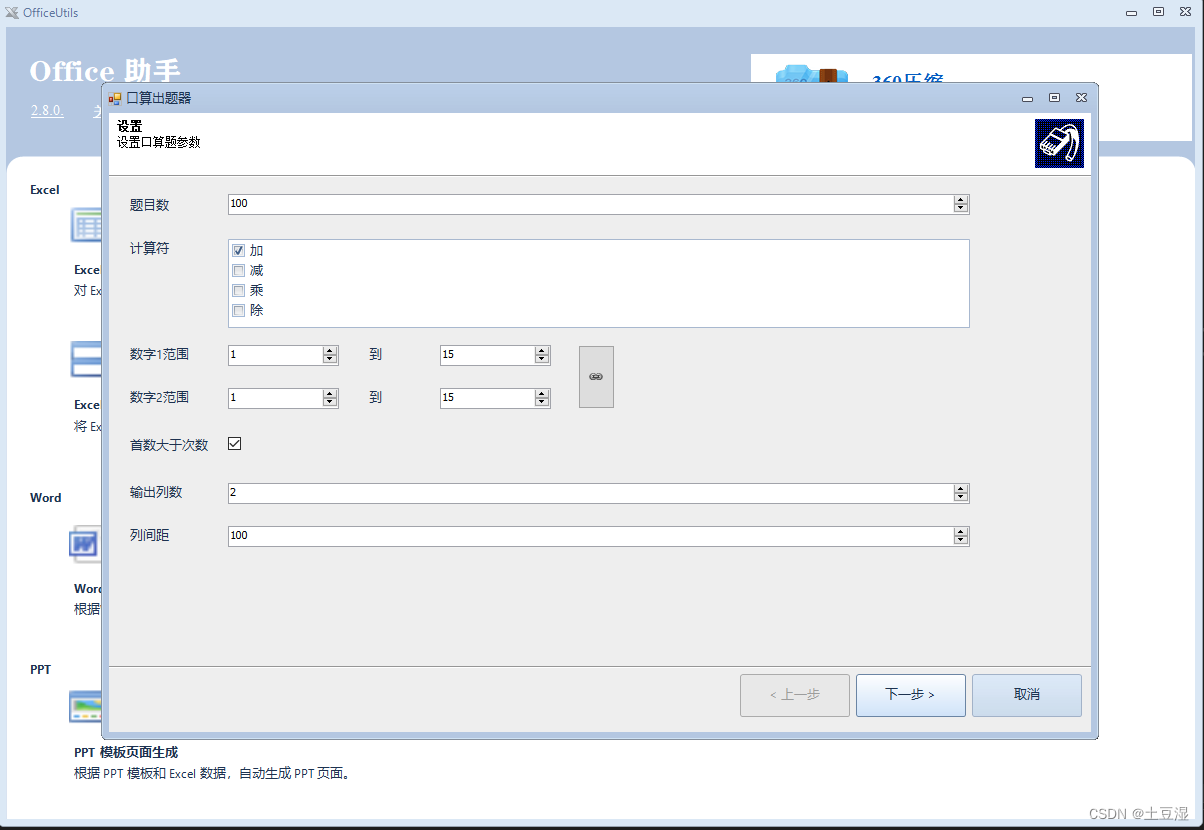The image size is (1204, 830).
Task: Click the 取消 button
Action: click(x=1027, y=695)
